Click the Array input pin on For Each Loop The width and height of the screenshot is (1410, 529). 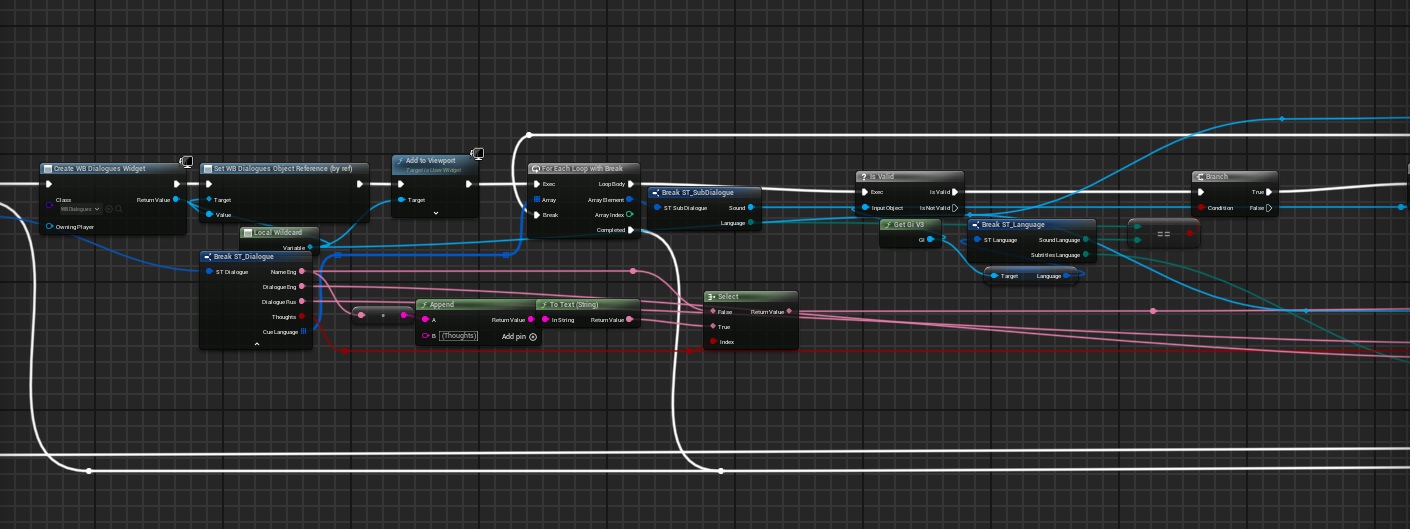tap(535, 200)
